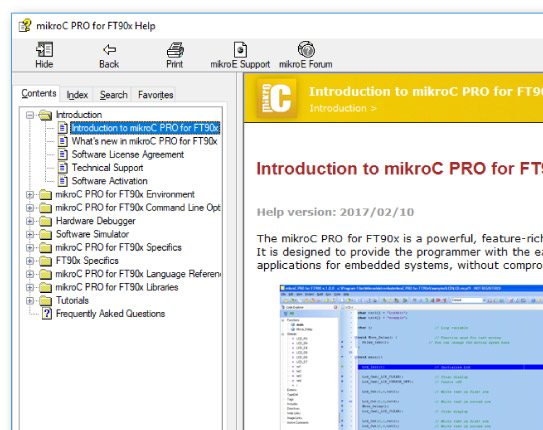The image size is (543, 430).
Task: Click the help window title bar icon
Action: 25,26
